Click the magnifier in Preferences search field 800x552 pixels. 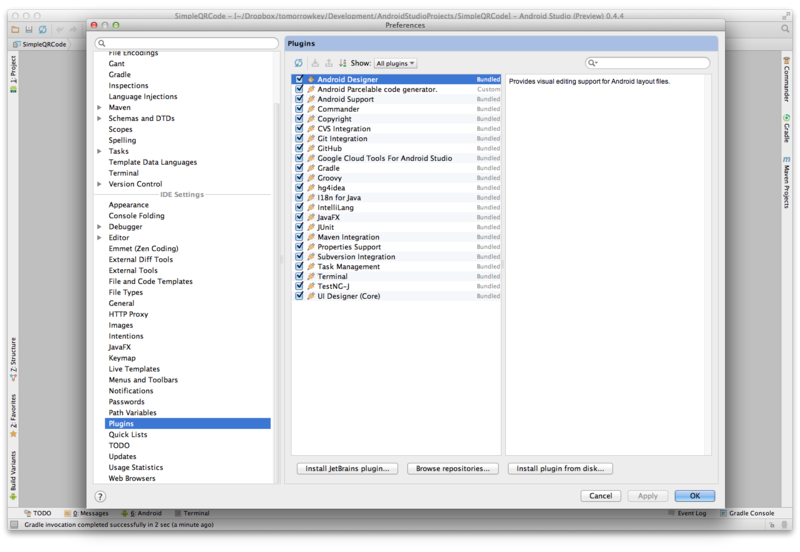coord(102,43)
